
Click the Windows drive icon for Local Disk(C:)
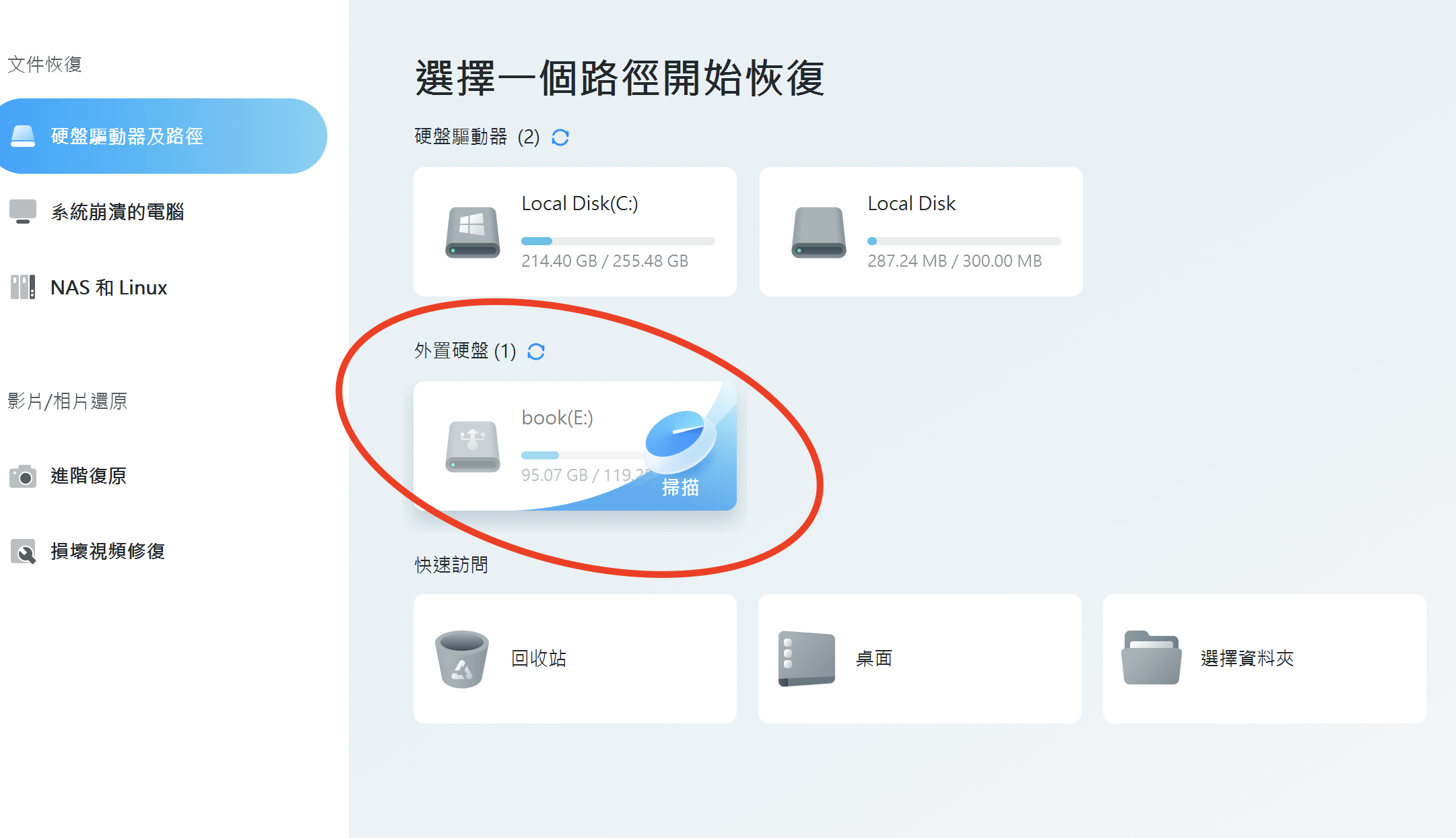472,232
